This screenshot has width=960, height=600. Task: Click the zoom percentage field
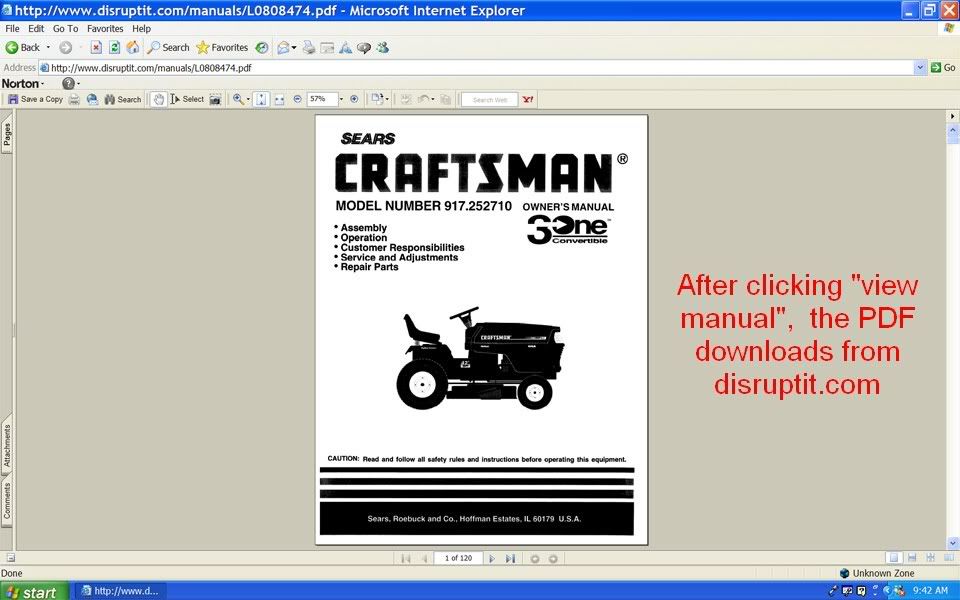coord(323,99)
